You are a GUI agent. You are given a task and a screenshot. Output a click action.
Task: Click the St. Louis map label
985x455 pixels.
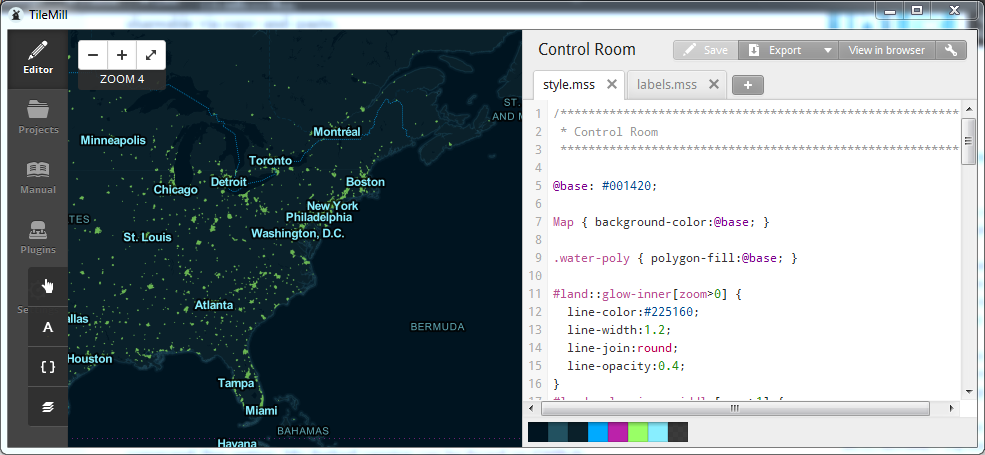[147, 237]
